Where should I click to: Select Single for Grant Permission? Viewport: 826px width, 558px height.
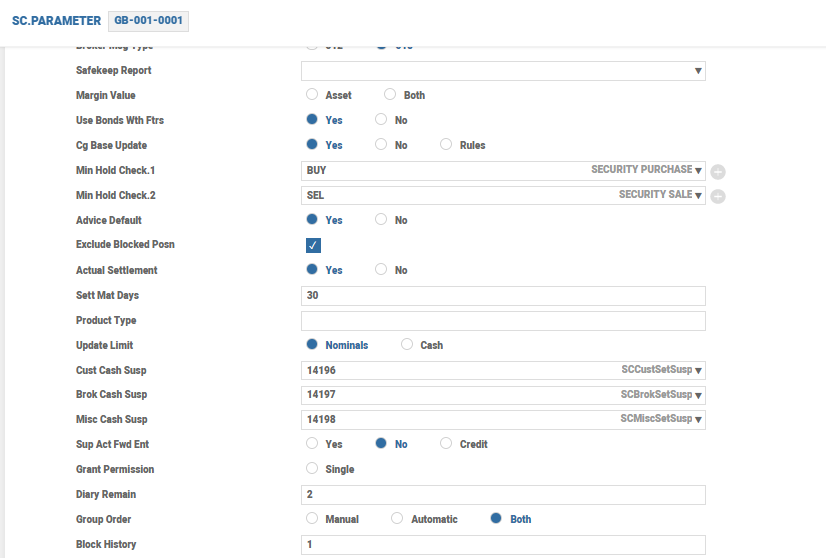click(x=312, y=469)
